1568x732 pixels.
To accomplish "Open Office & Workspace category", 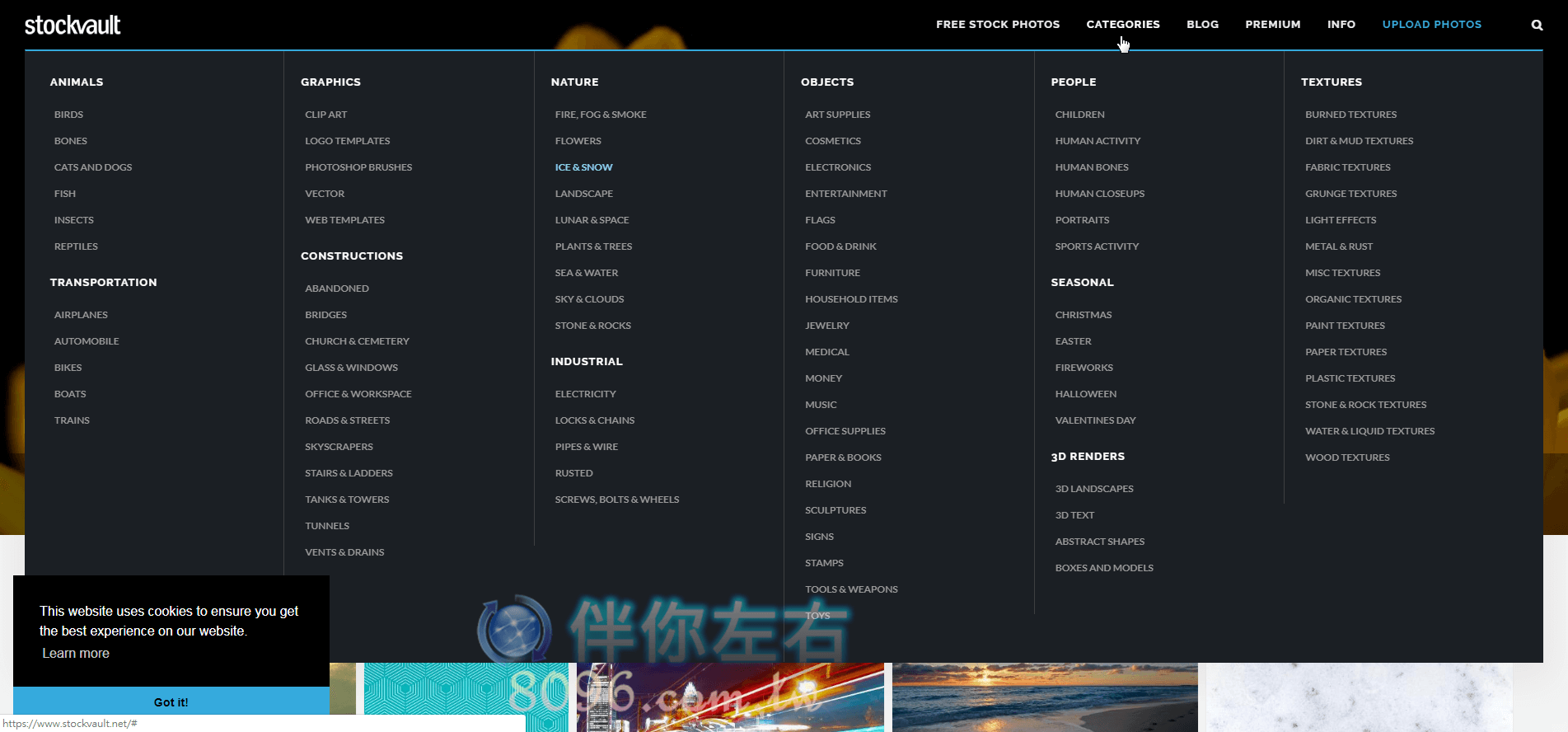I will pyautogui.click(x=358, y=394).
